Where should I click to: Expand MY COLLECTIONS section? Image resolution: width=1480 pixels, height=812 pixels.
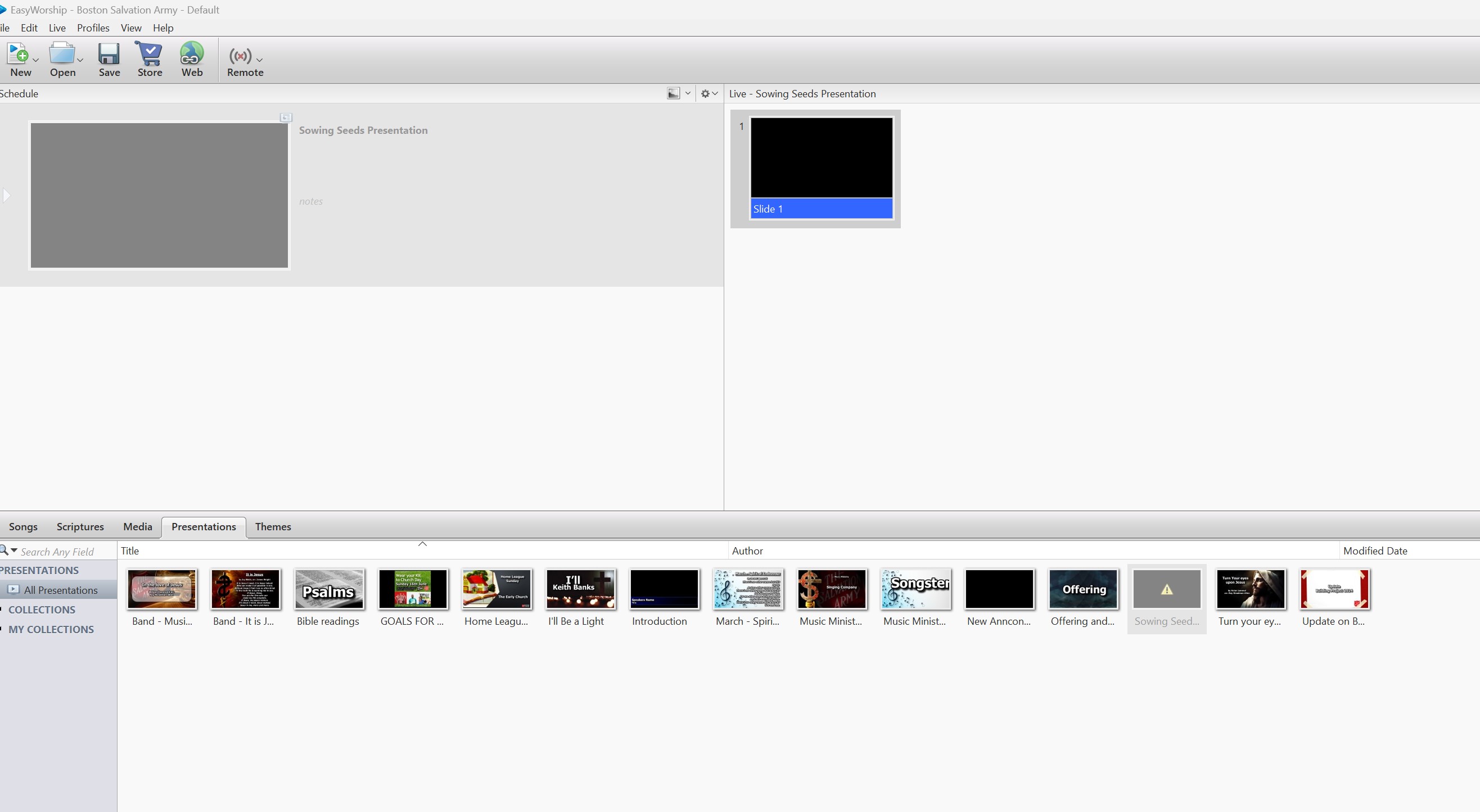(51, 629)
